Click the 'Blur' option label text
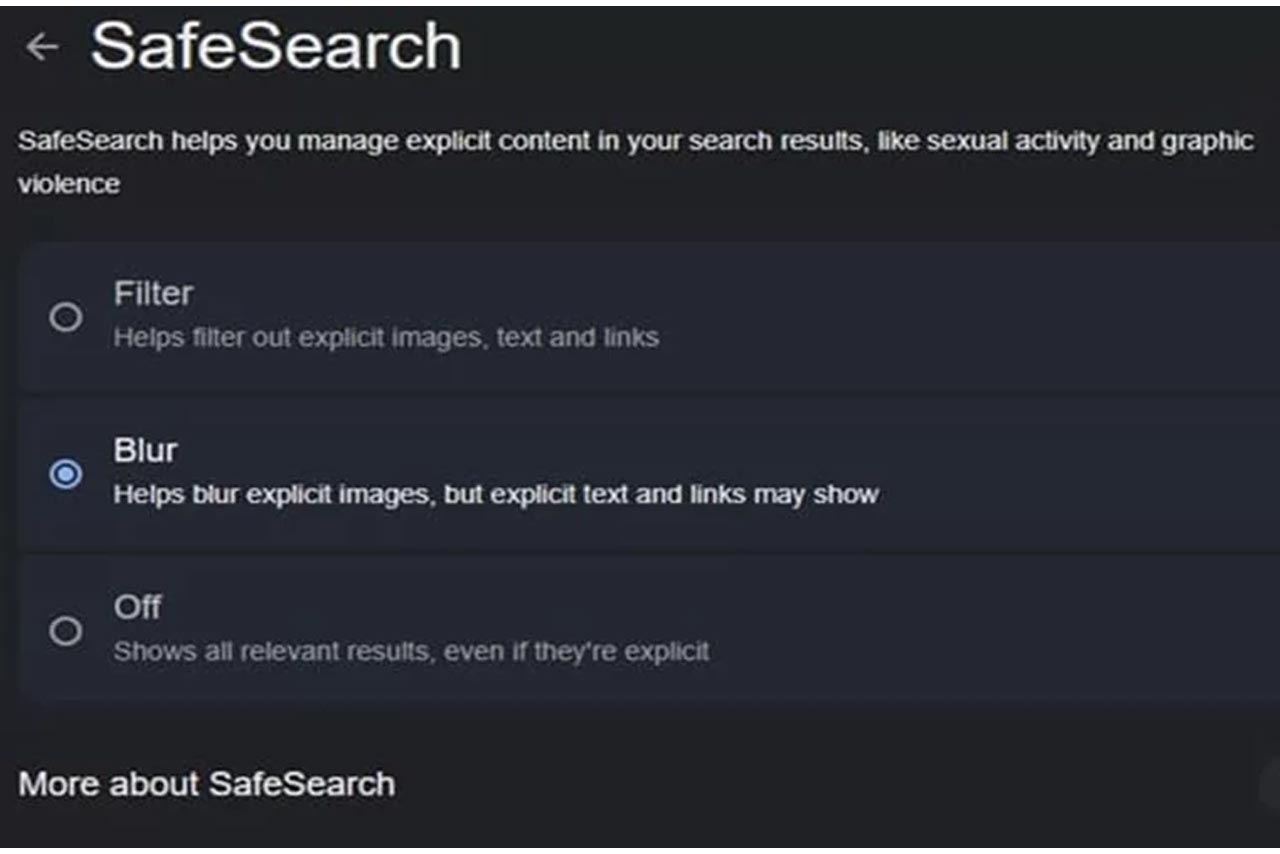This screenshot has height=854, width=1280. [x=145, y=450]
